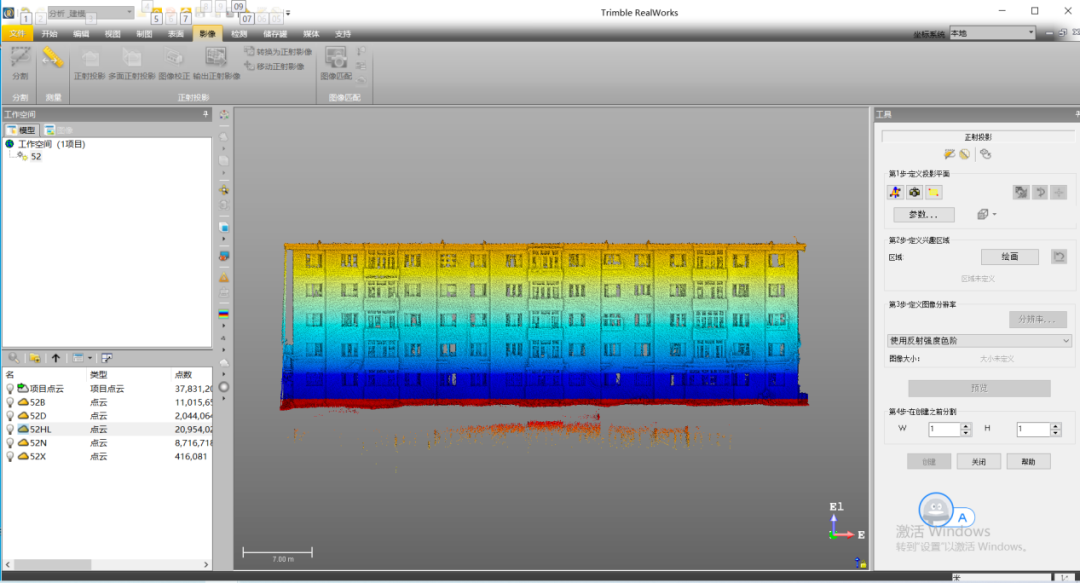Screen dimensions: 1080x583
Task: Open the 文件 menu
Action: (x=17, y=33)
